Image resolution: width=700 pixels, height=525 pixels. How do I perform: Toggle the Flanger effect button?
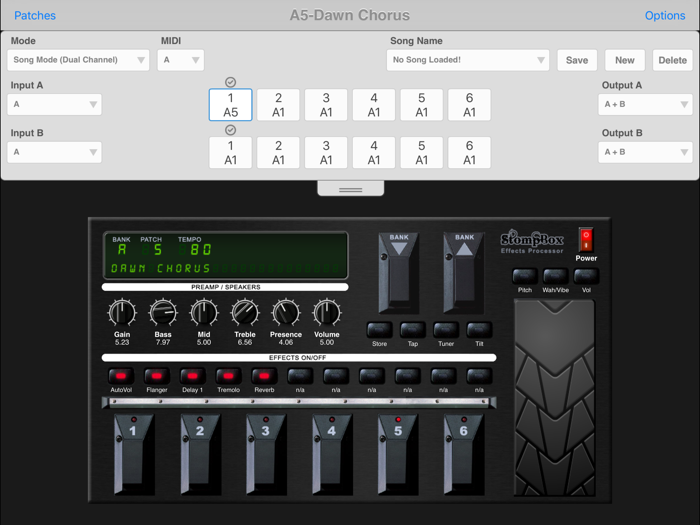click(x=156, y=376)
